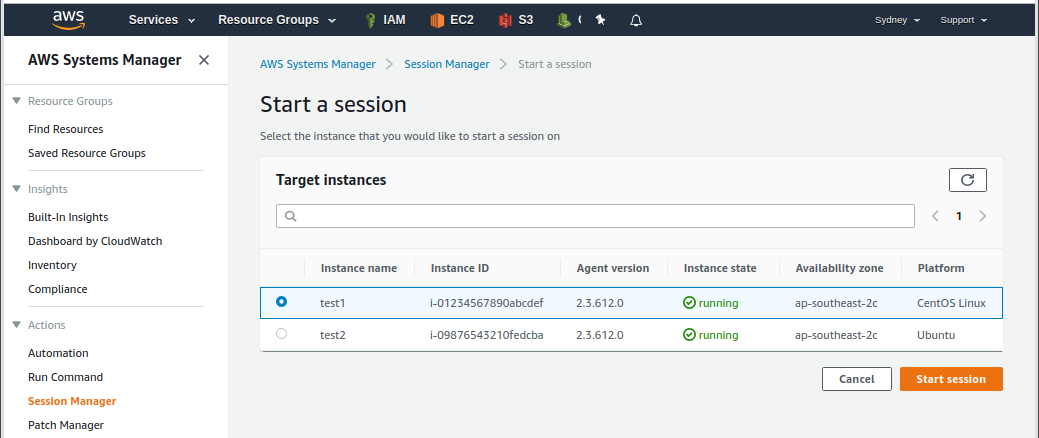The image size is (1039, 438).
Task: Click the Agent version column header
Action: pyautogui.click(x=613, y=268)
